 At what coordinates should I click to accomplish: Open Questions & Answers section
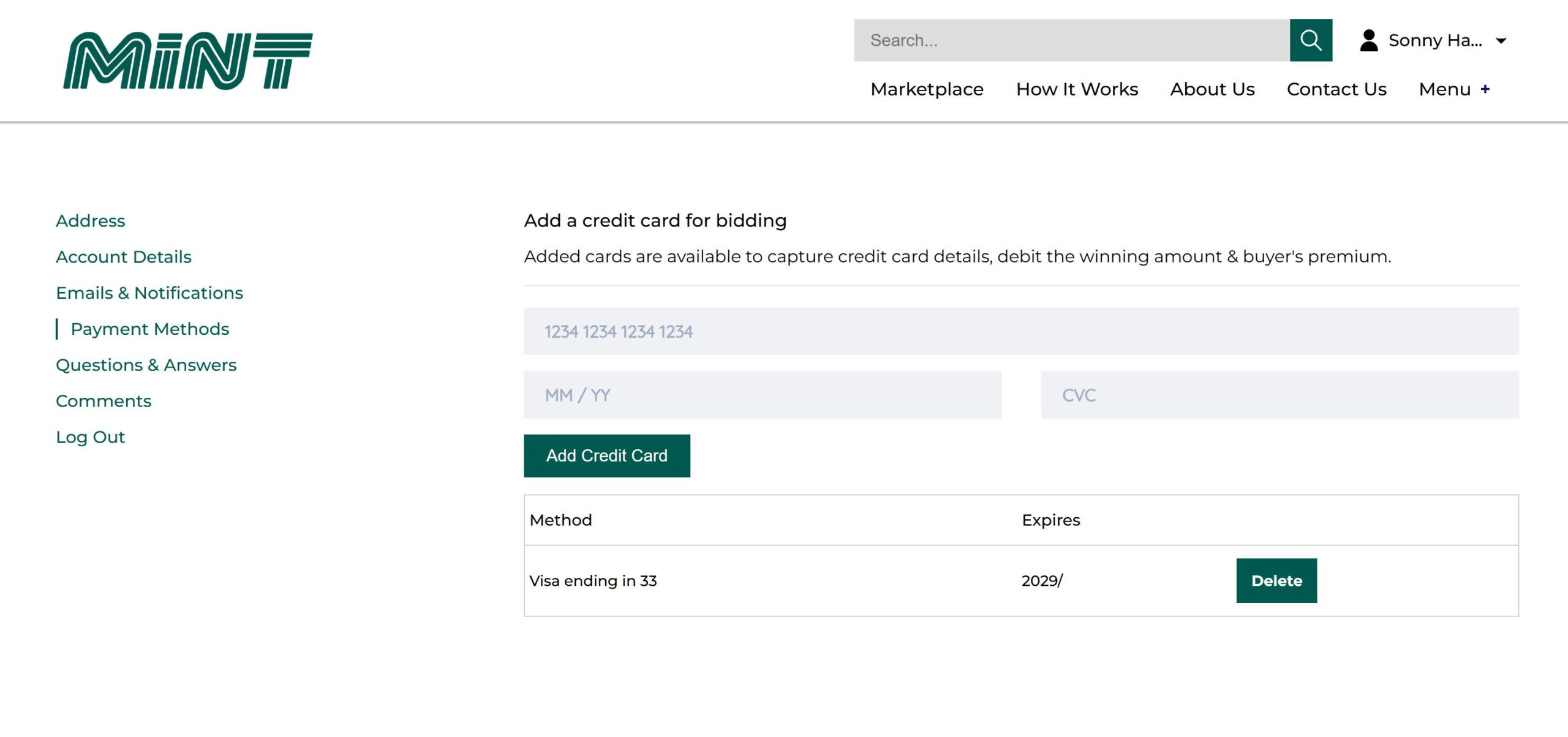[146, 365]
